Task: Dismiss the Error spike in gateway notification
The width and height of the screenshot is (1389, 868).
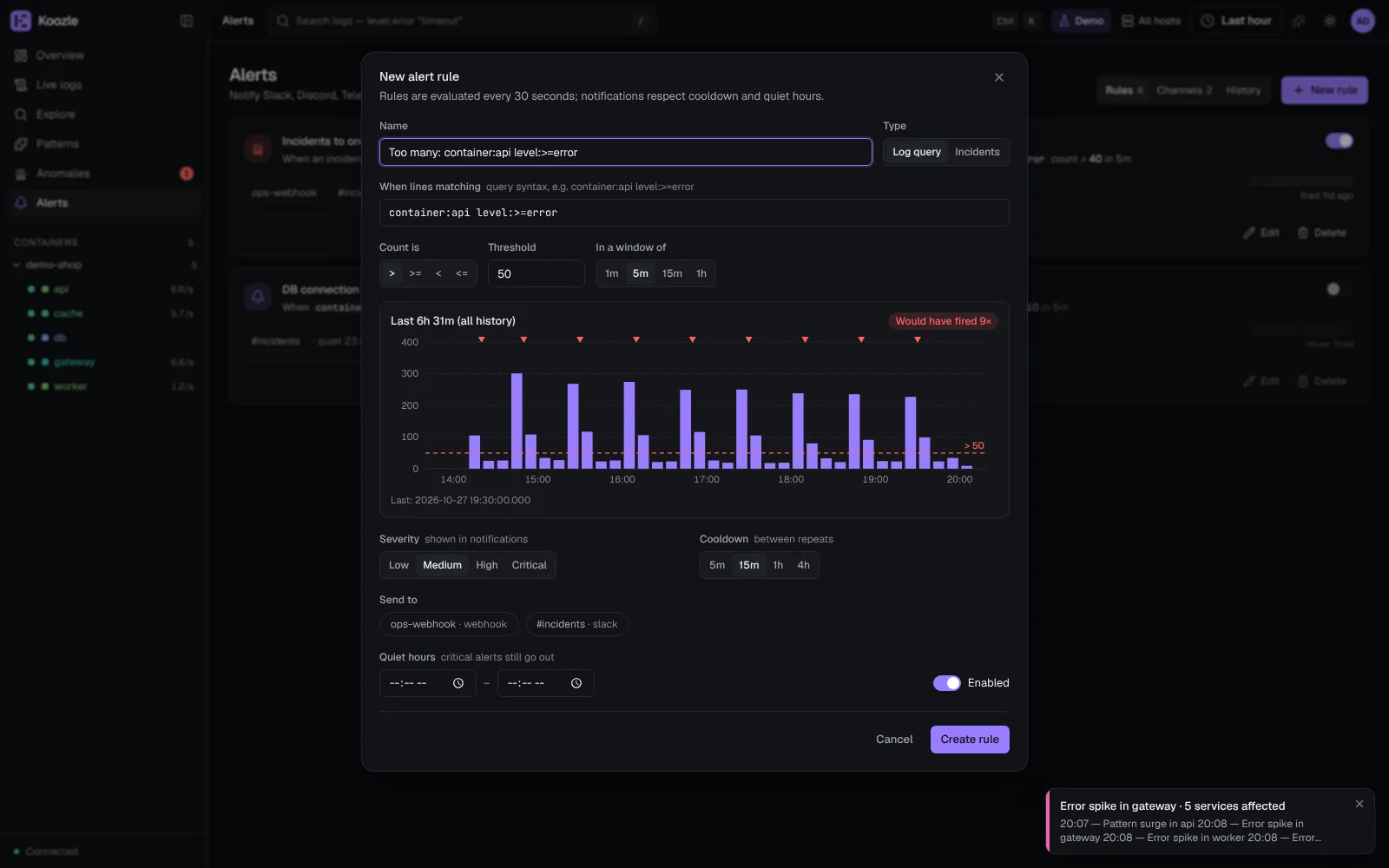Action: [x=1359, y=804]
